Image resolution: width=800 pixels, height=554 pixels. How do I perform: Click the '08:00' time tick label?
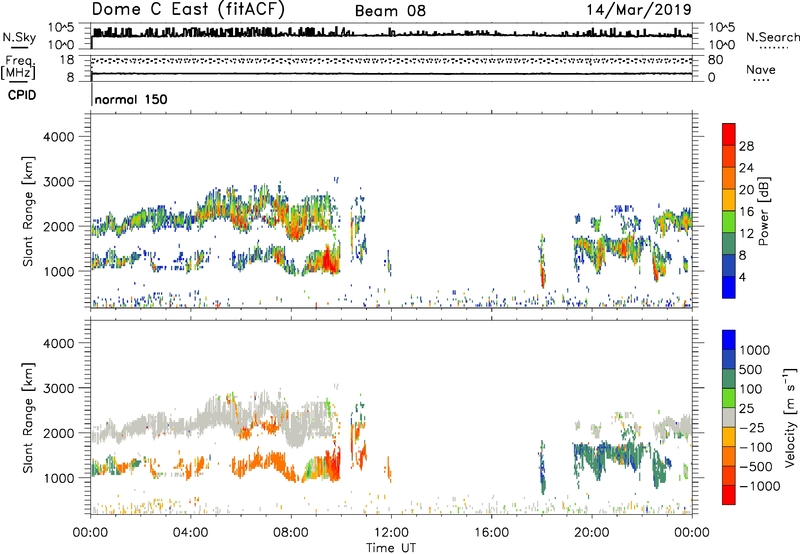291,533
